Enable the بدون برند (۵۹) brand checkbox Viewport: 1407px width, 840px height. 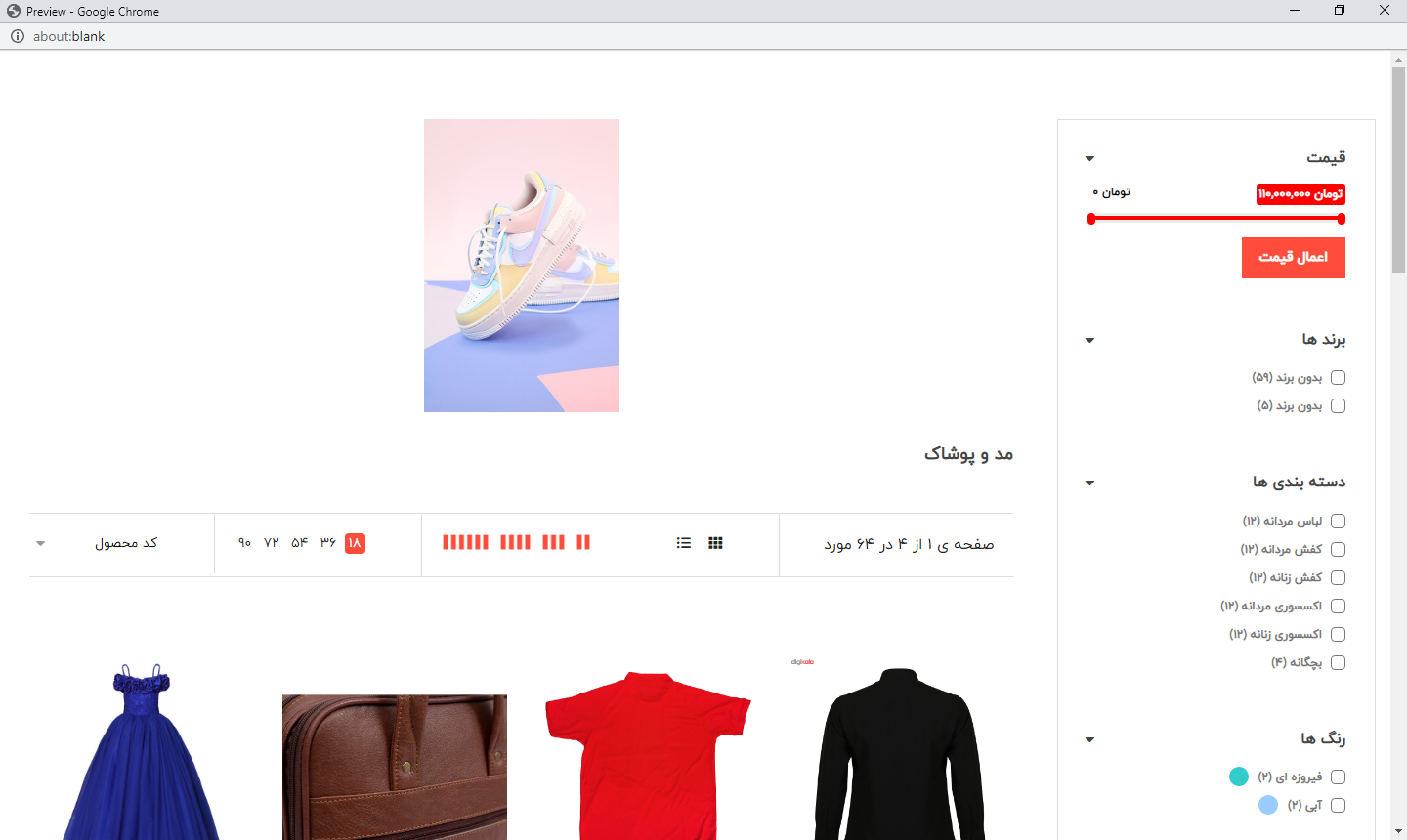1338,378
